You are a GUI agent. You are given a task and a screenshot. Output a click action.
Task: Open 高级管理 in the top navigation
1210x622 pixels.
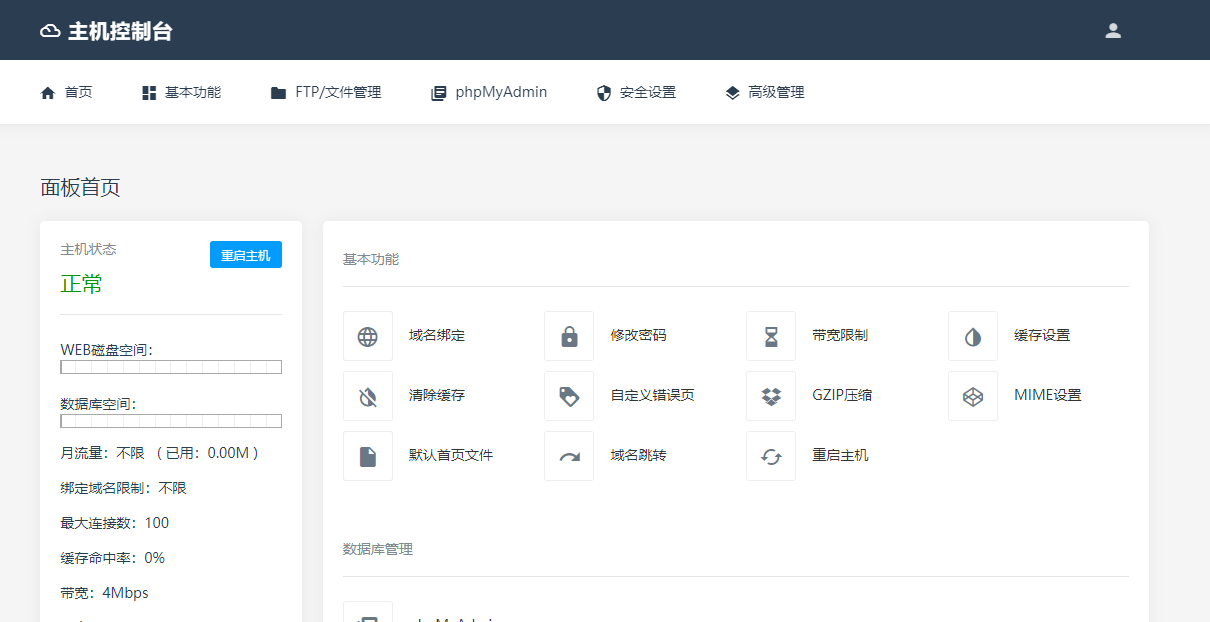pyautogui.click(x=763, y=92)
